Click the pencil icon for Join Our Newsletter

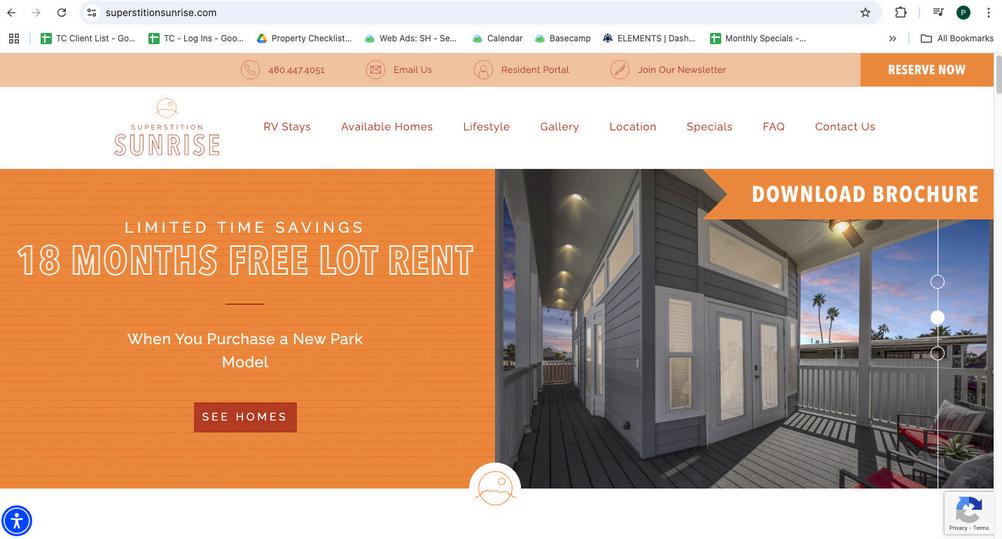[x=620, y=70]
